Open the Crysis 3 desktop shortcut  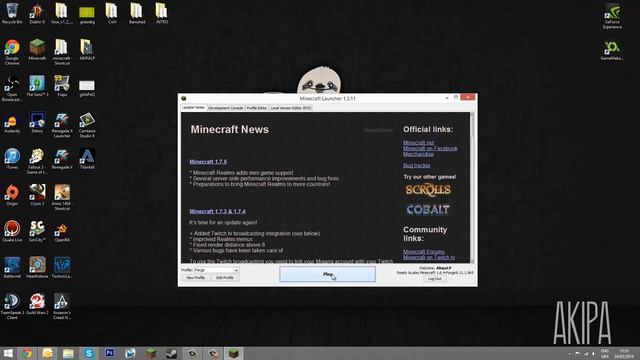pyautogui.click(x=37, y=195)
